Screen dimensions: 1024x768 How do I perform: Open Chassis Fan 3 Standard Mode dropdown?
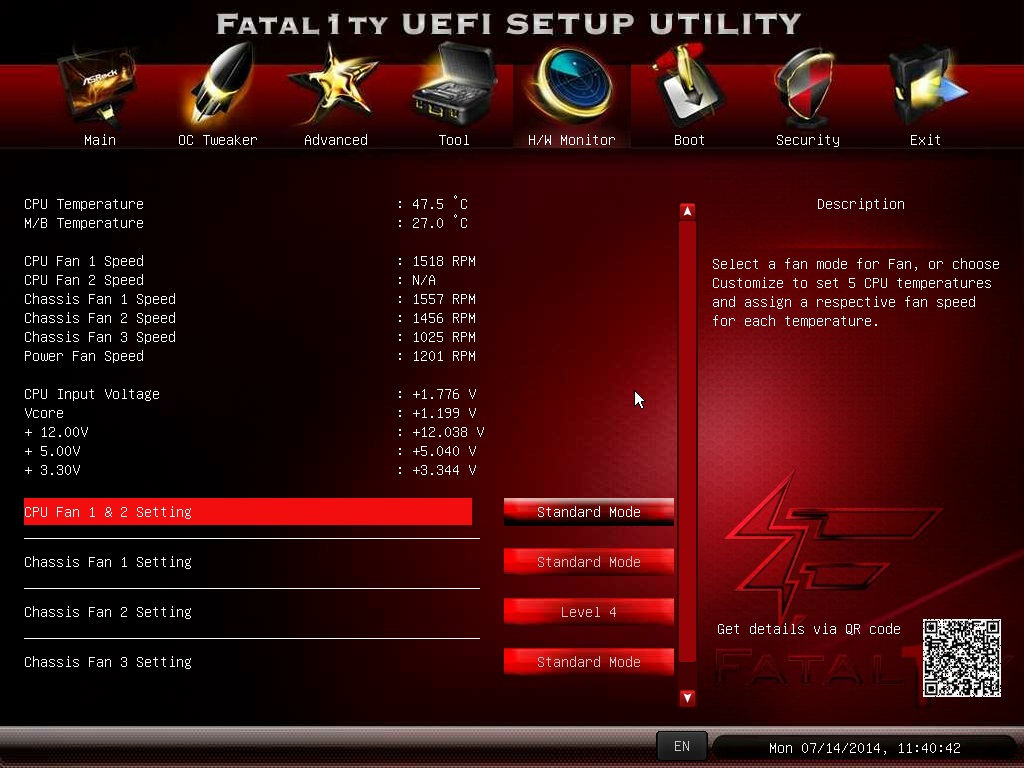(588, 662)
